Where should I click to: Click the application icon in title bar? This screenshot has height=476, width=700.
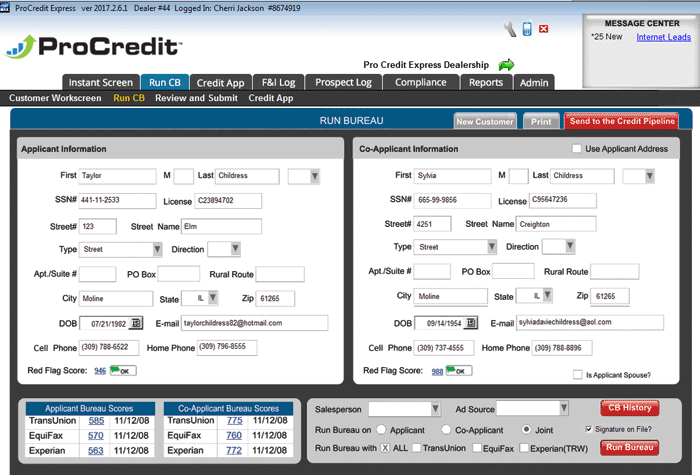tap(5, 8)
